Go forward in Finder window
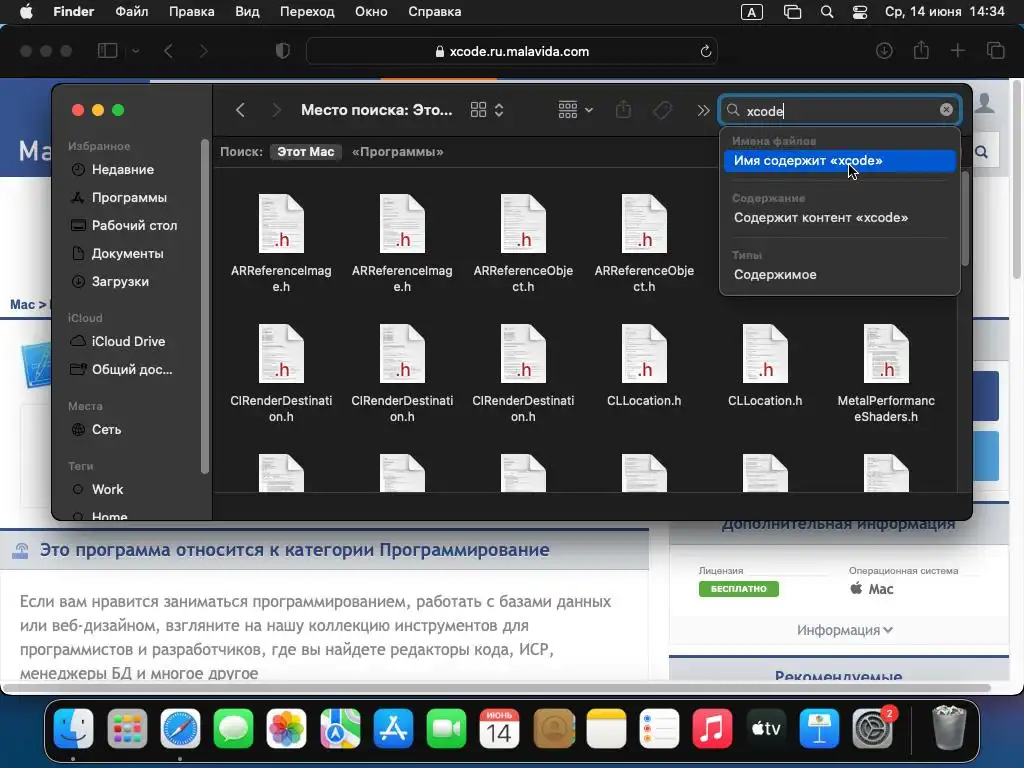This screenshot has height=768, width=1024. coord(276,110)
